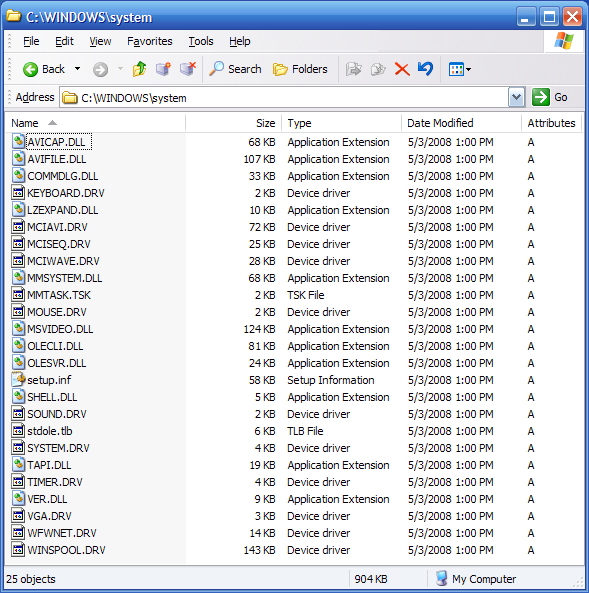Select the WFWNET.DRV file name
589x593 pixels.
62,533
